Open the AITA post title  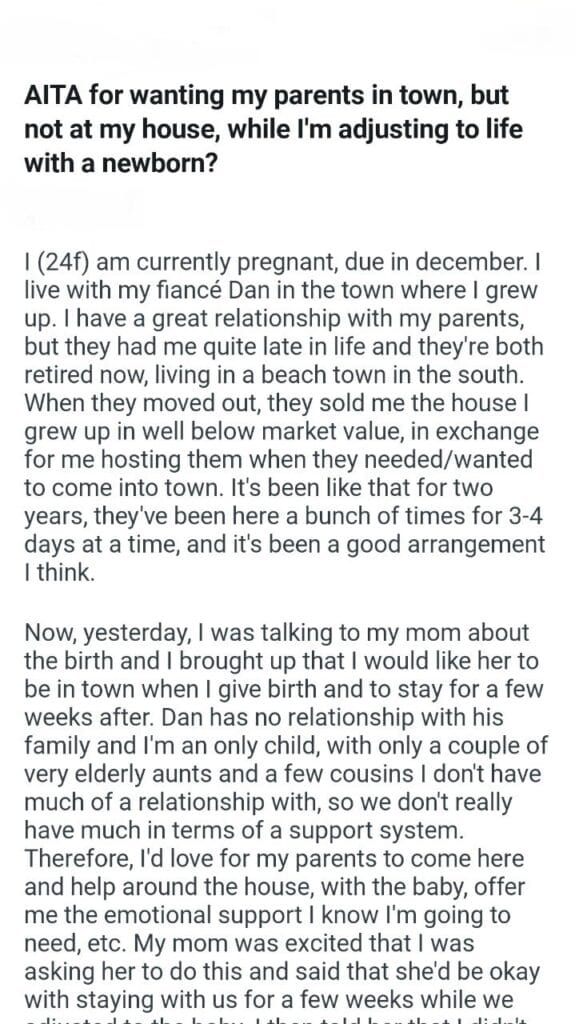273,129
